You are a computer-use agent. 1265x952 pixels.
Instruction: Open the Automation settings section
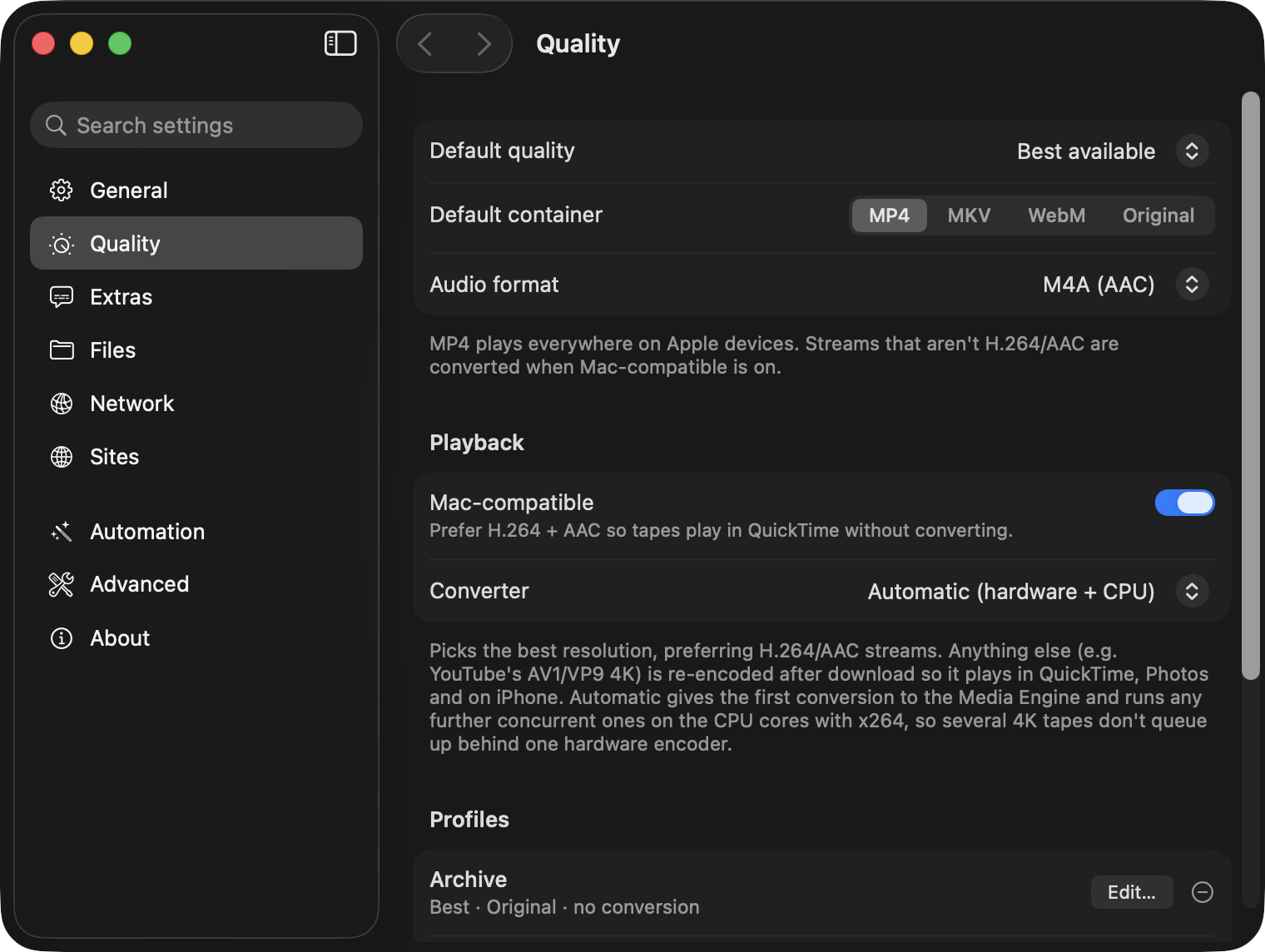tap(196, 532)
